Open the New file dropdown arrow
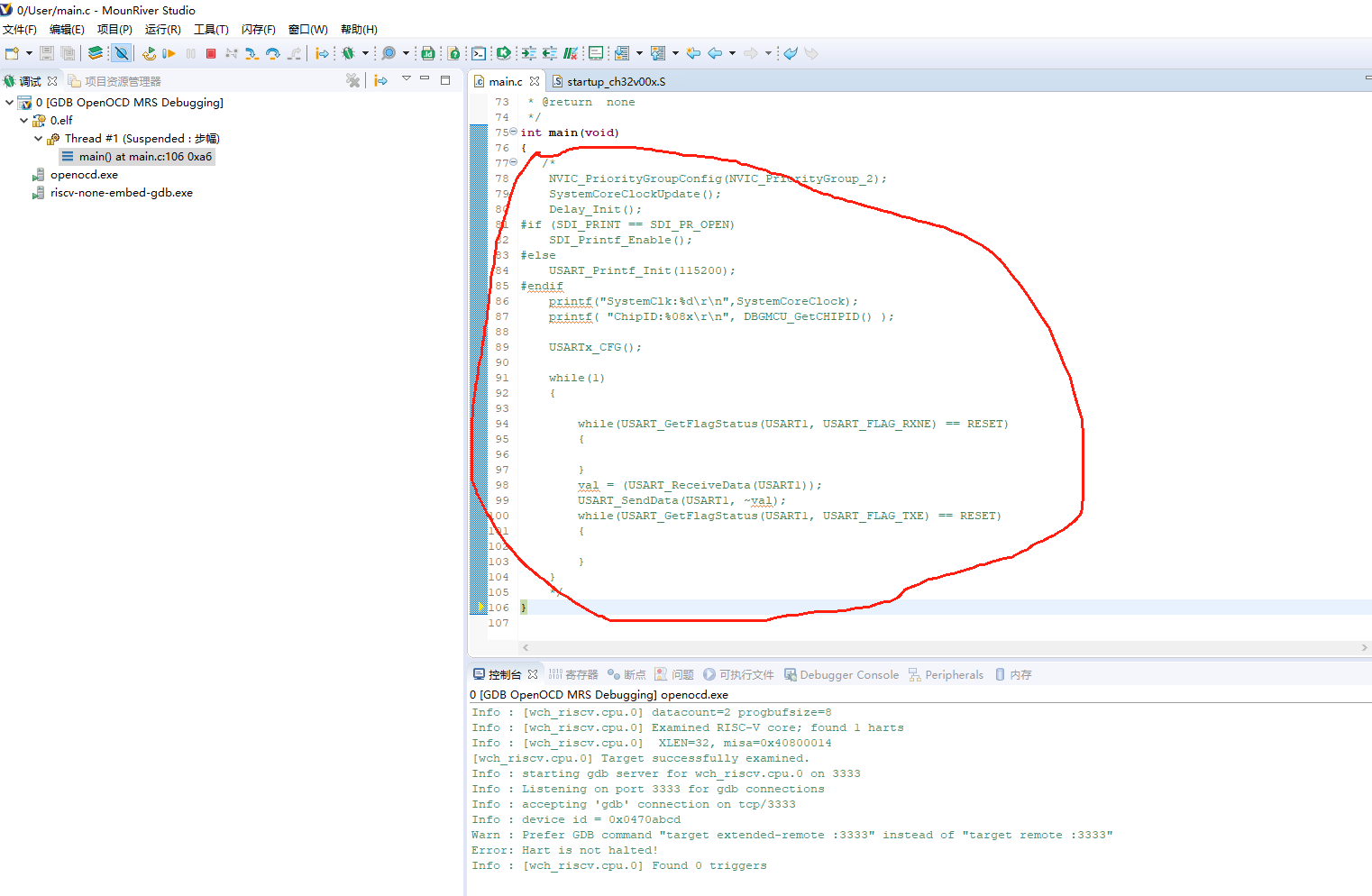Viewport: 1372px width, 896px height. [29, 53]
